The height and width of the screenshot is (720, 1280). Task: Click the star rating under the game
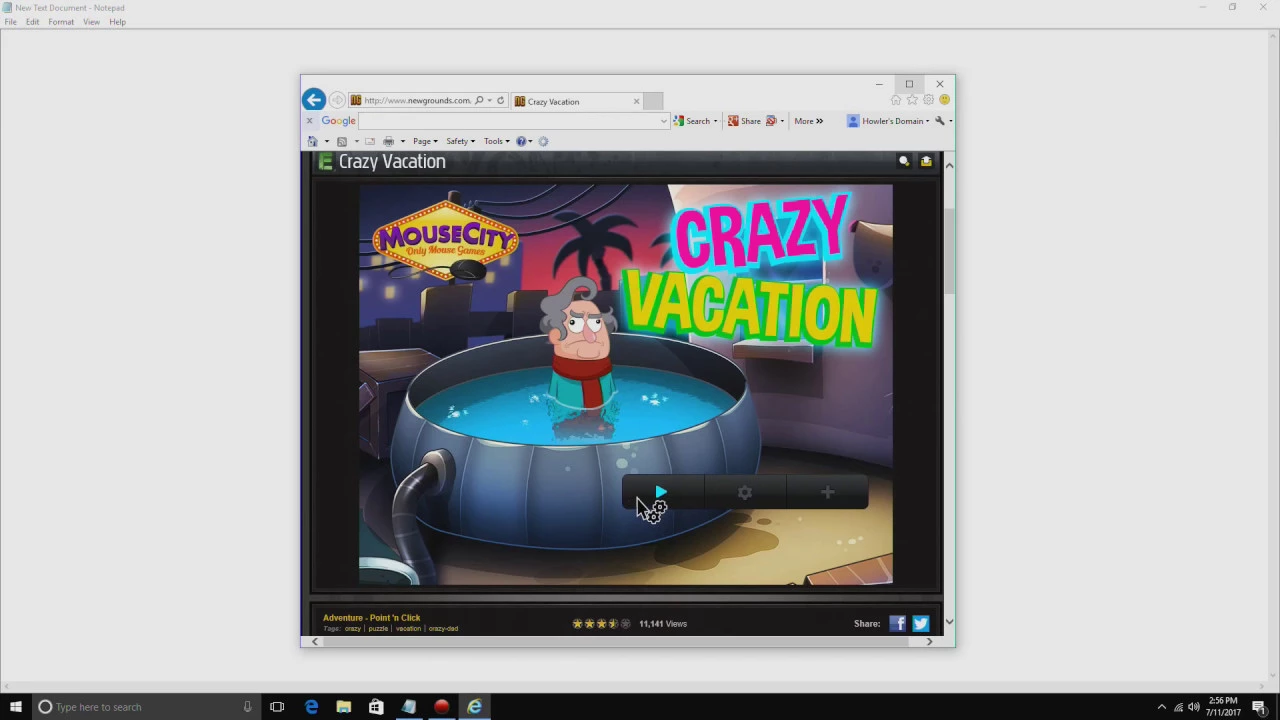(x=601, y=623)
